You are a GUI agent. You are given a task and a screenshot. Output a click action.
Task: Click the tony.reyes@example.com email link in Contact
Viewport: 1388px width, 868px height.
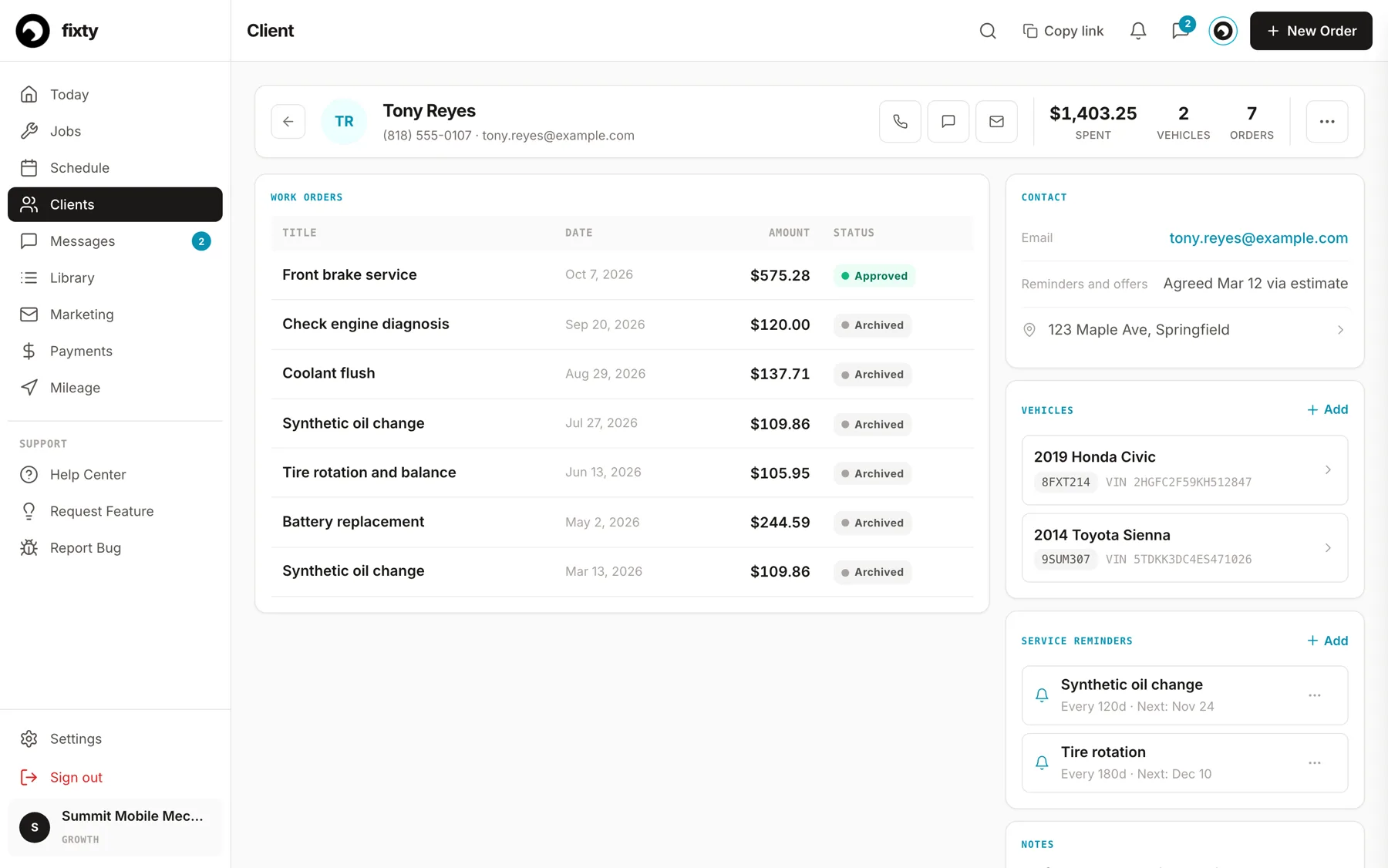click(x=1258, y=238)
